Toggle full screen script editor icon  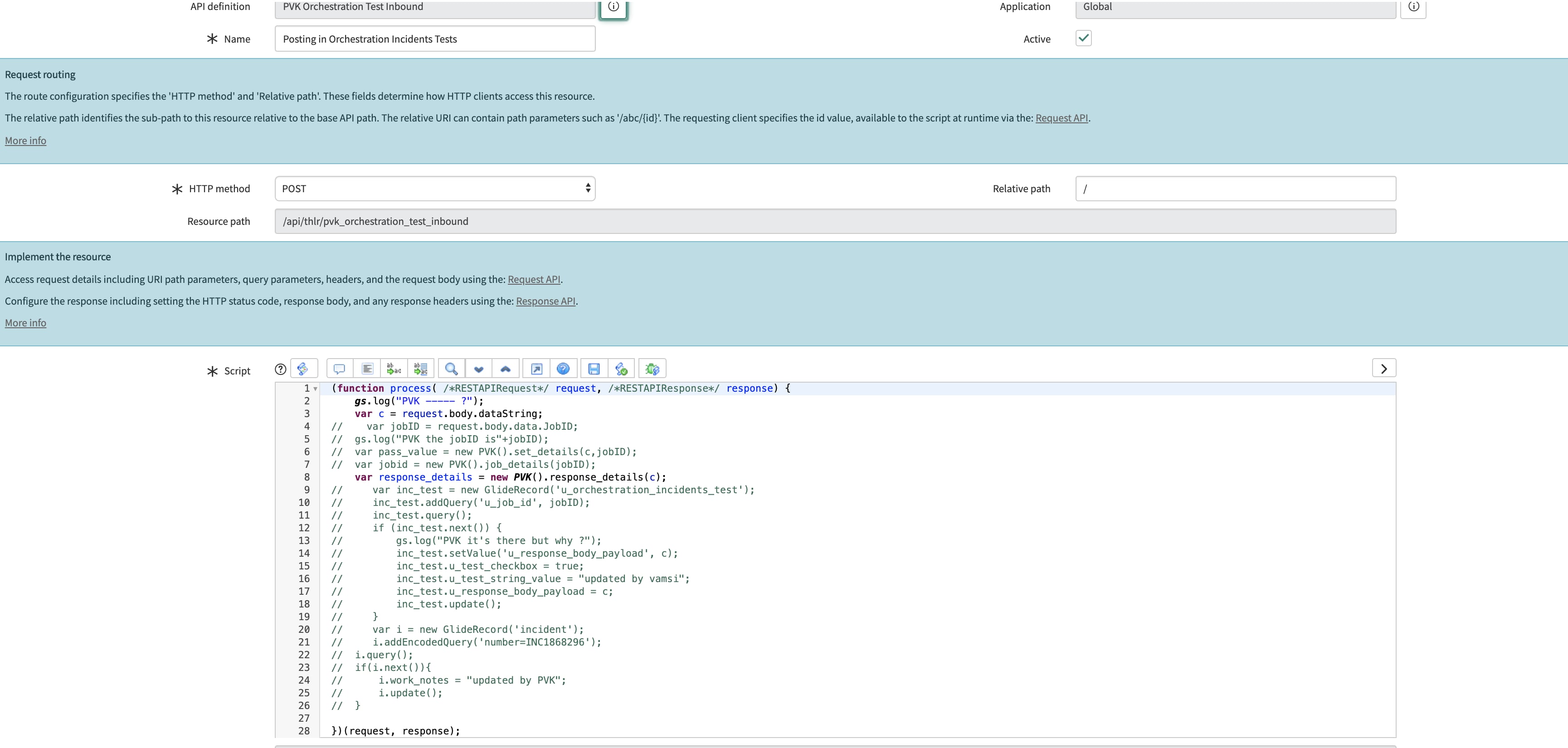536,369
